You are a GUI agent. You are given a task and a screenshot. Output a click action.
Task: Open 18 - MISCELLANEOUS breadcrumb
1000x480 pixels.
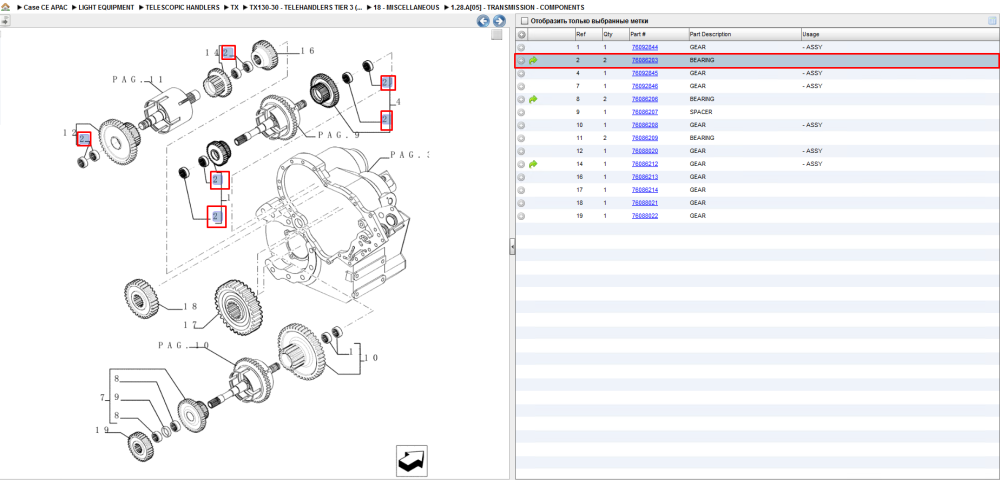406,7
